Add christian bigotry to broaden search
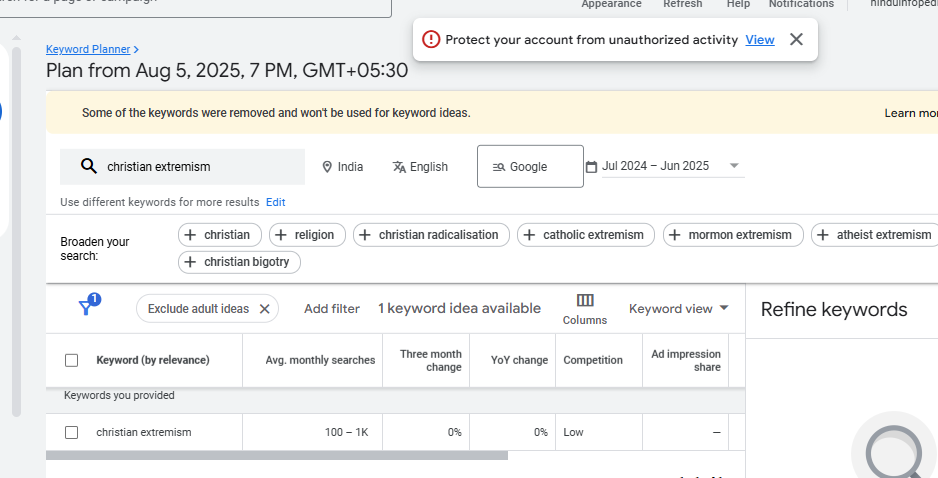 (239, 262)
